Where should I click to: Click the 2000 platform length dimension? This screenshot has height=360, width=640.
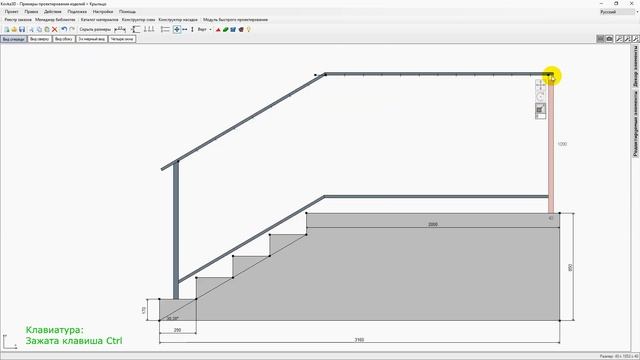433,224
